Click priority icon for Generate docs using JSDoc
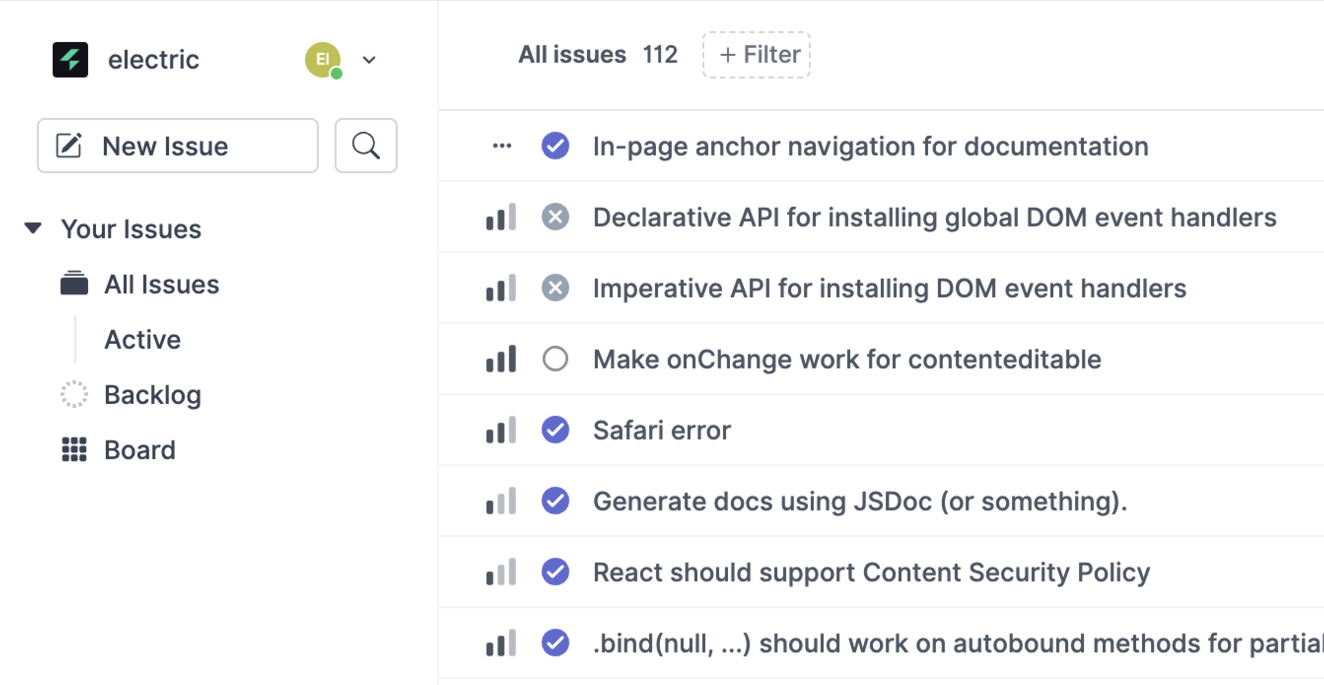 [501, 502]
